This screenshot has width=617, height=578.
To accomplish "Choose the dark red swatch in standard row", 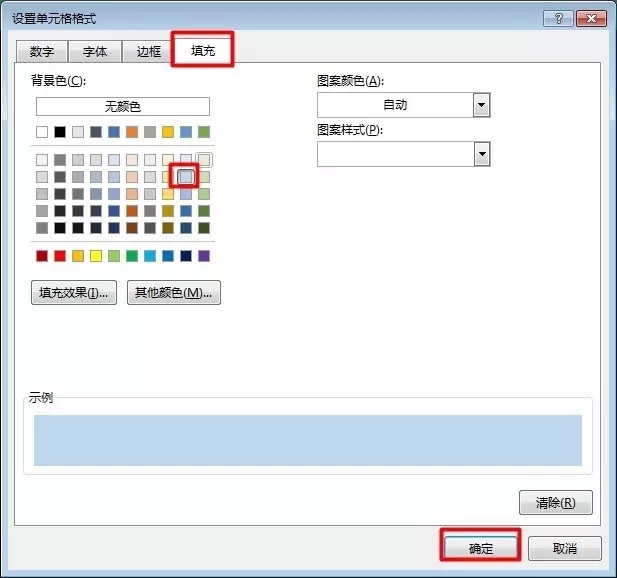I will (42, 256).
